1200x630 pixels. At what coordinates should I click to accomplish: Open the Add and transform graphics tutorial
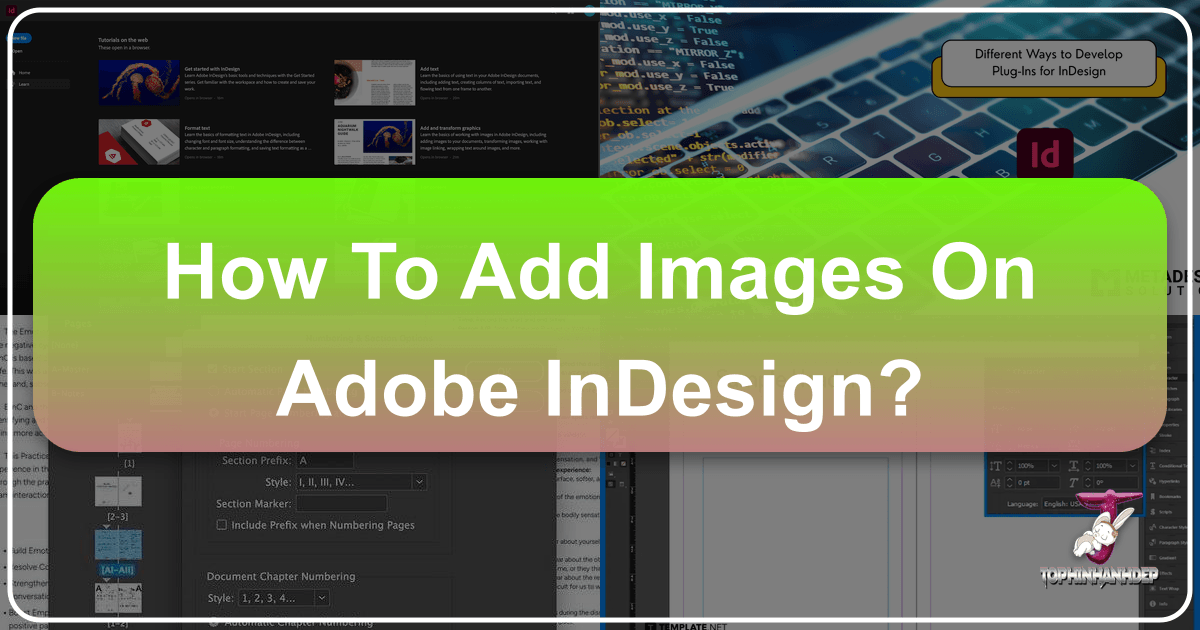[x=375, y=142]
